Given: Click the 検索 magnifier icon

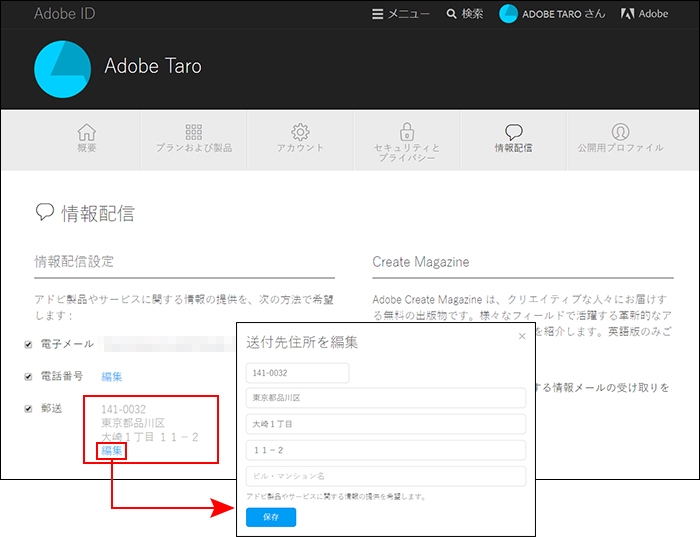Looking at the screenshot, I should pos(451,14).
